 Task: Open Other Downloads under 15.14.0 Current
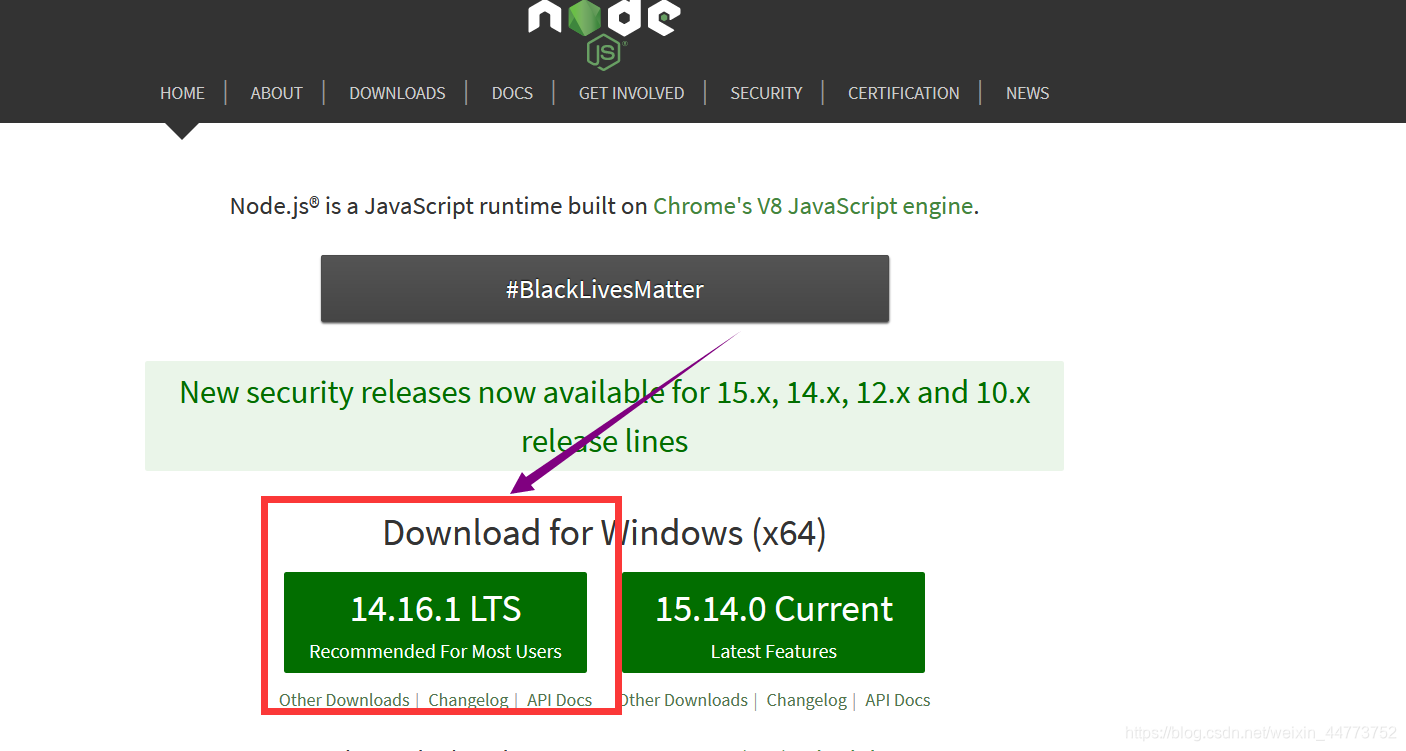click(x=683, y=700)
